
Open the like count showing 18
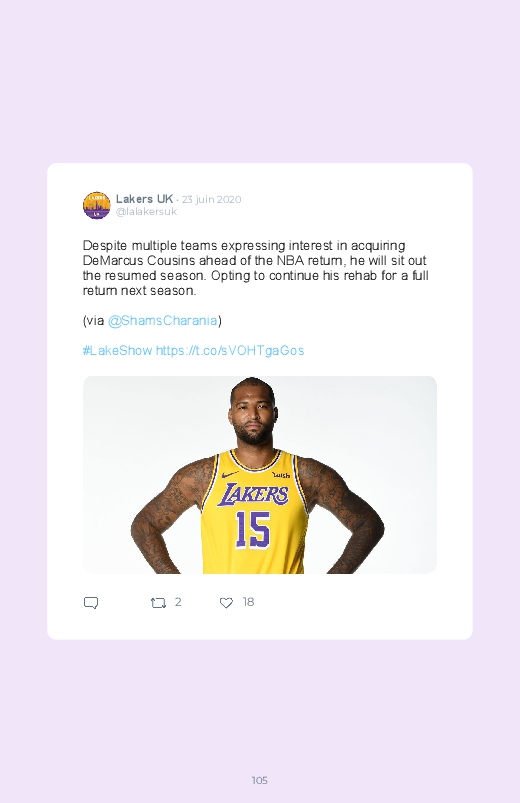[x=248, y=602]
